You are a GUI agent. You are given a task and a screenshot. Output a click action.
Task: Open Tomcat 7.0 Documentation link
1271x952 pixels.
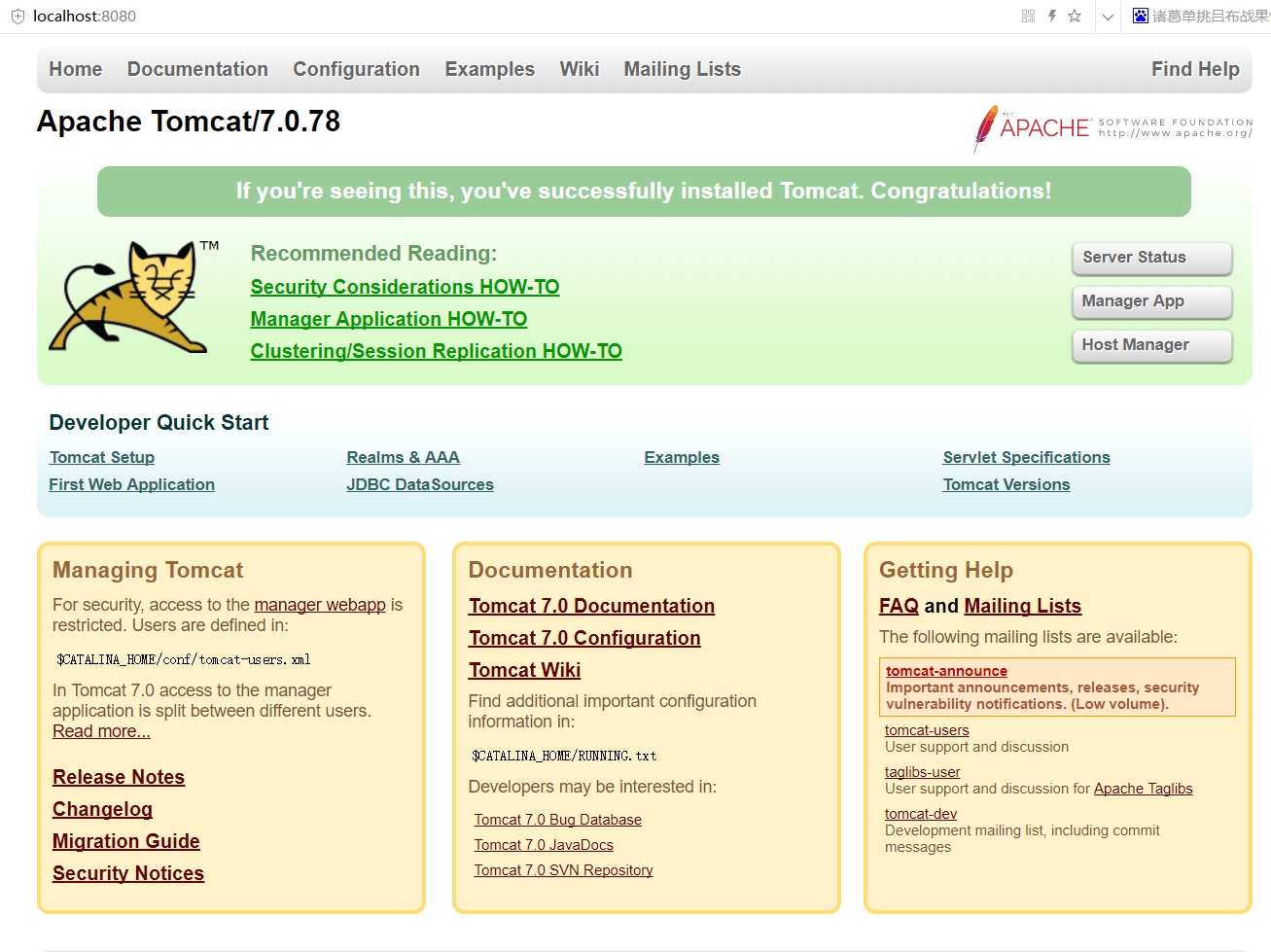[591, 606]
